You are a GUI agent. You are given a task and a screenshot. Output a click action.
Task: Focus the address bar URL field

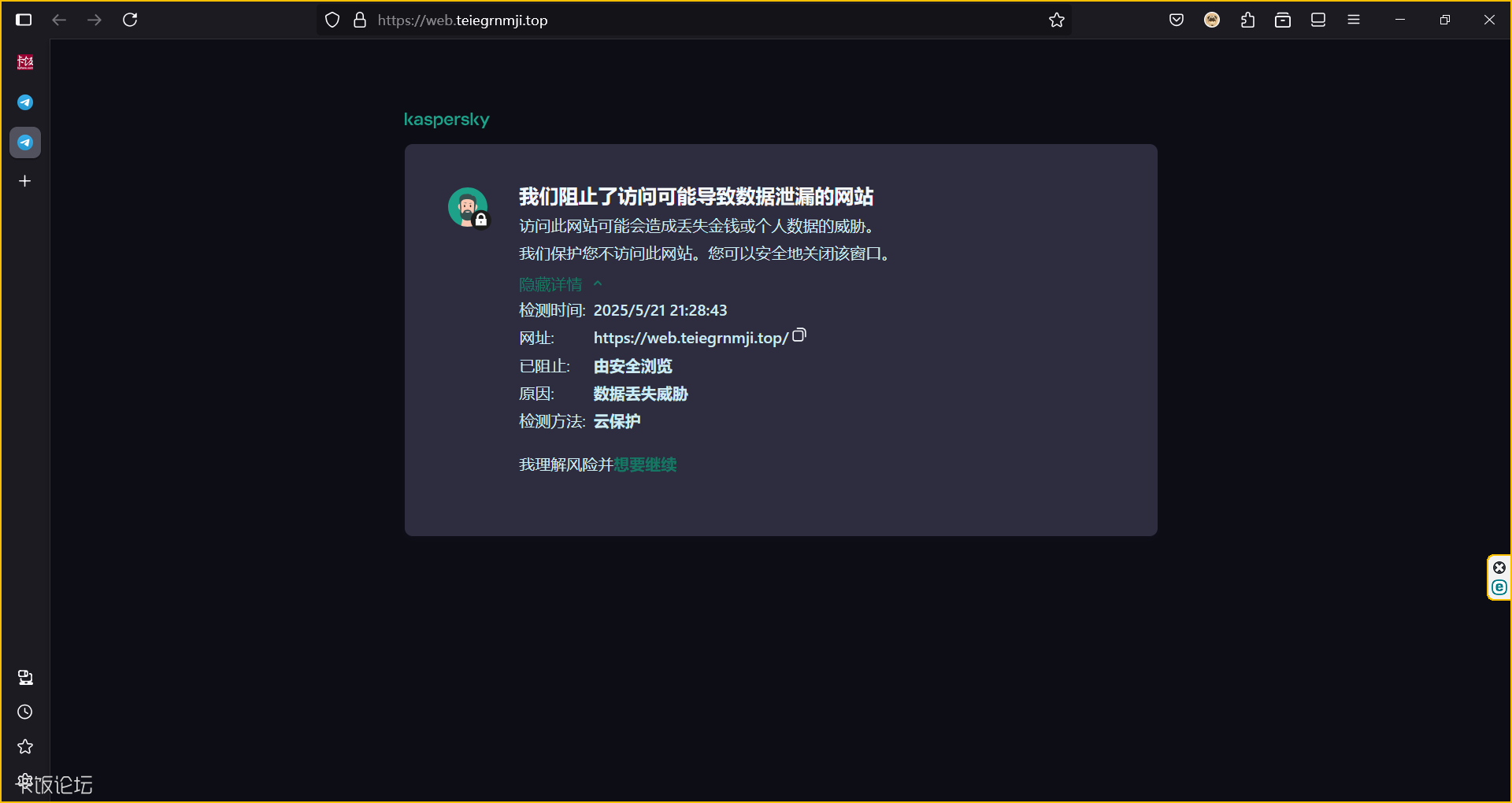click(x=693, y=20)
